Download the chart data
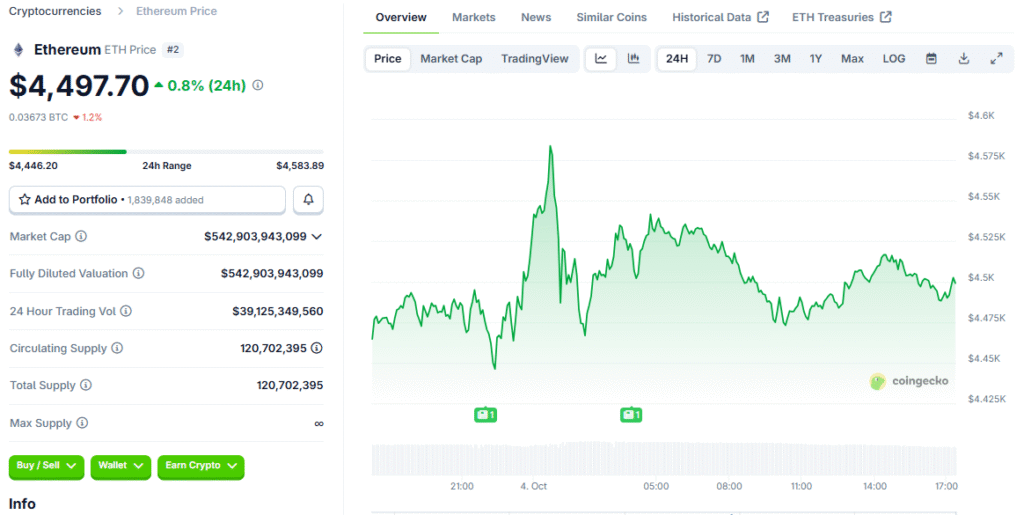1024x515 pixels. tap(964, 59)
